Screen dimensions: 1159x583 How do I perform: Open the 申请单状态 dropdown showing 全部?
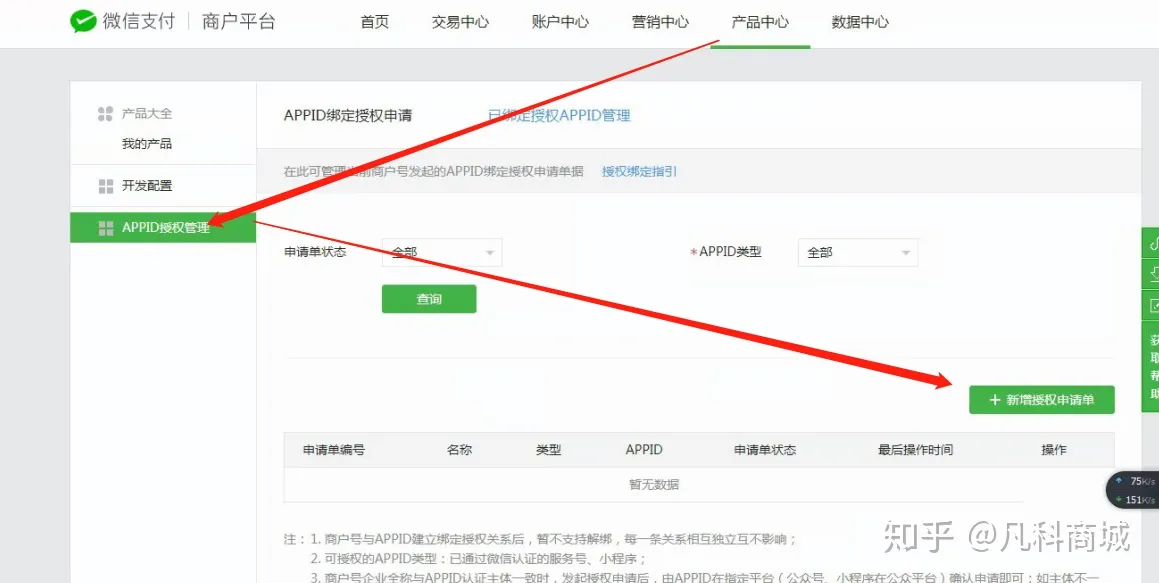point(440,252)
